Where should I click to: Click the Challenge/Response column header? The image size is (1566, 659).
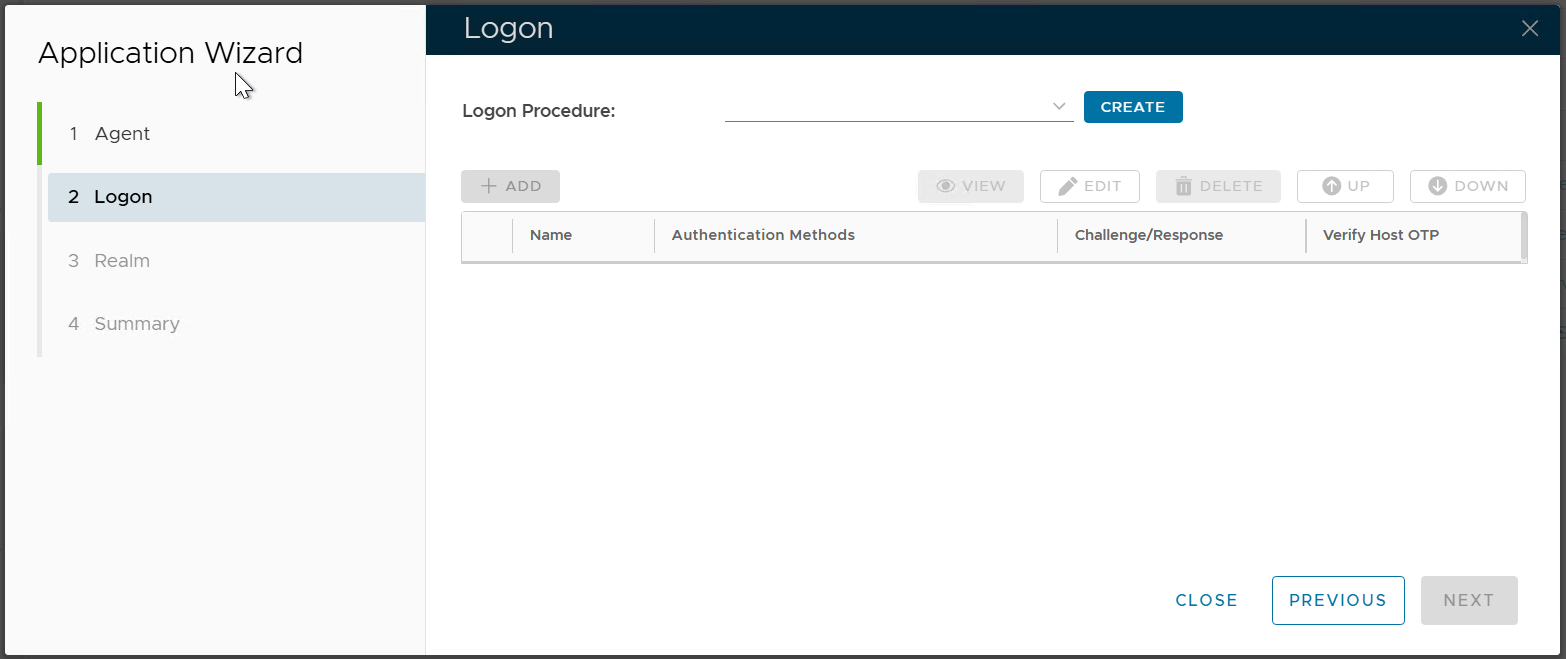(1148, 235)
